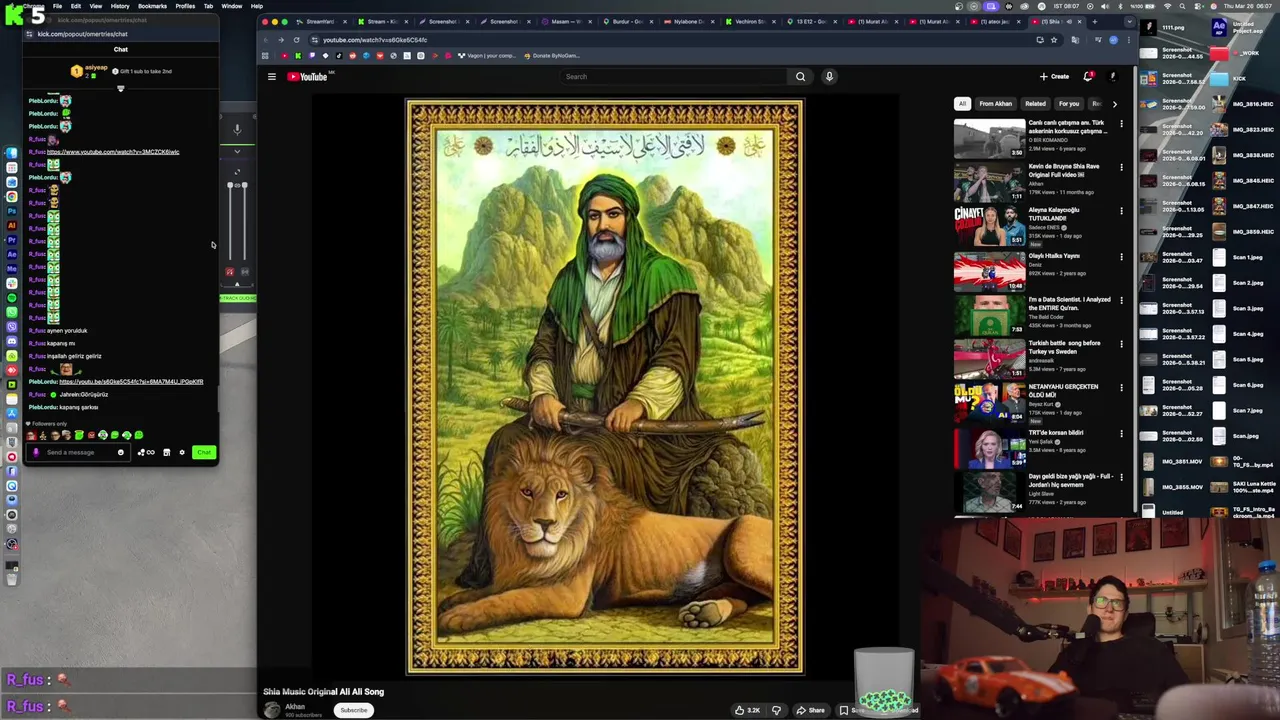Like the video with thumbs-up icon
This screenshot has width=1280, height=720.
tap(748, 710)
